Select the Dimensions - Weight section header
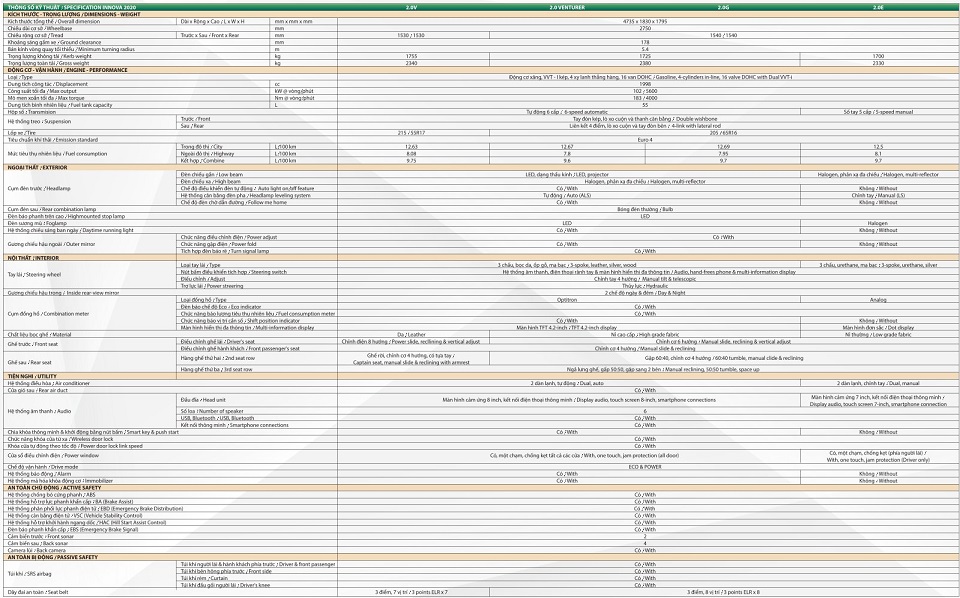960x598 pixels. click(x=75, y=14)
